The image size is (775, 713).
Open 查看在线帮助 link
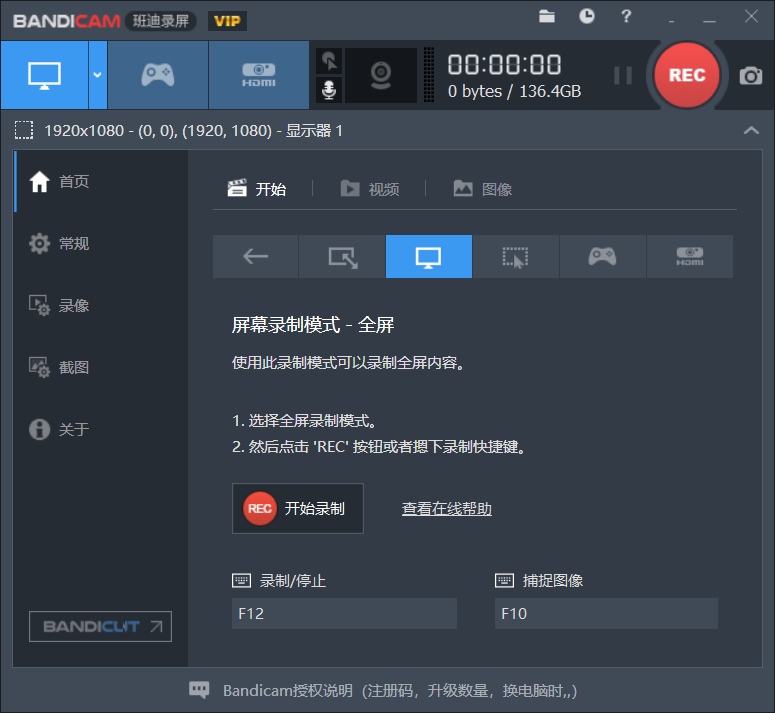pyautogui.click(x=447, y=508)
